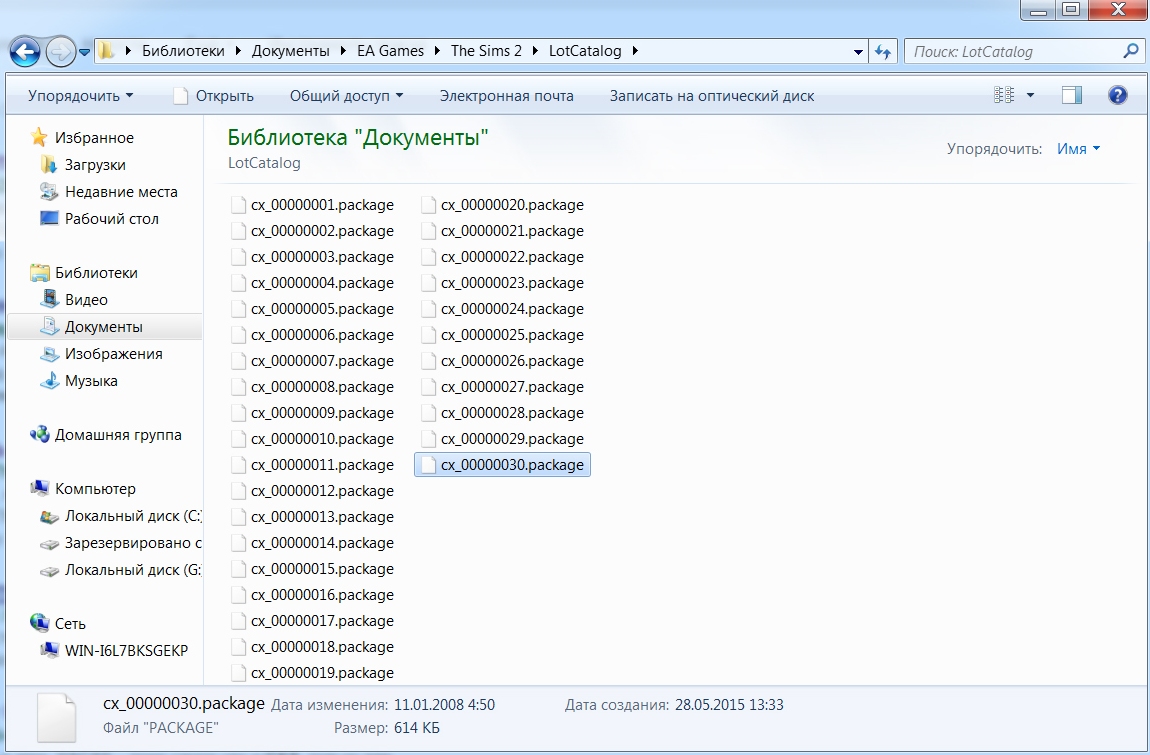Open the Имя arrangement dropdown

[x=1078, y=149]
